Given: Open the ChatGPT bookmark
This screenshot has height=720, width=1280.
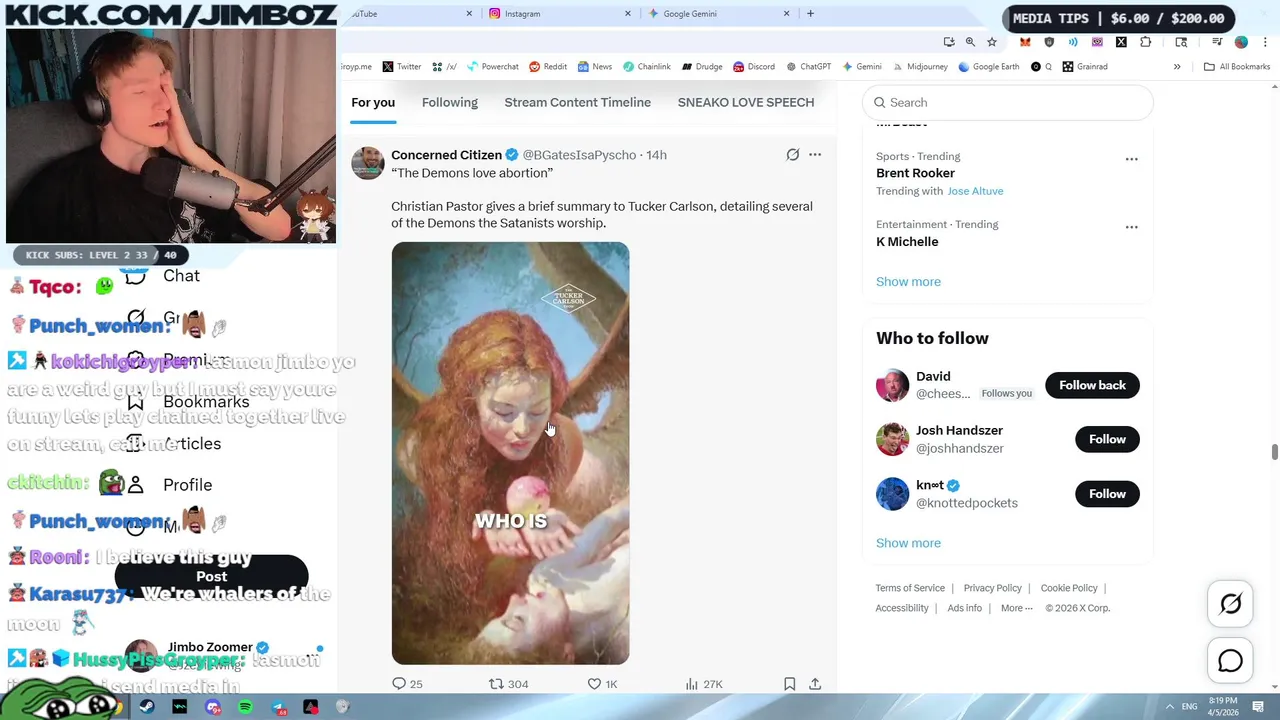Looking at the screenshot, I should point(808,67).
